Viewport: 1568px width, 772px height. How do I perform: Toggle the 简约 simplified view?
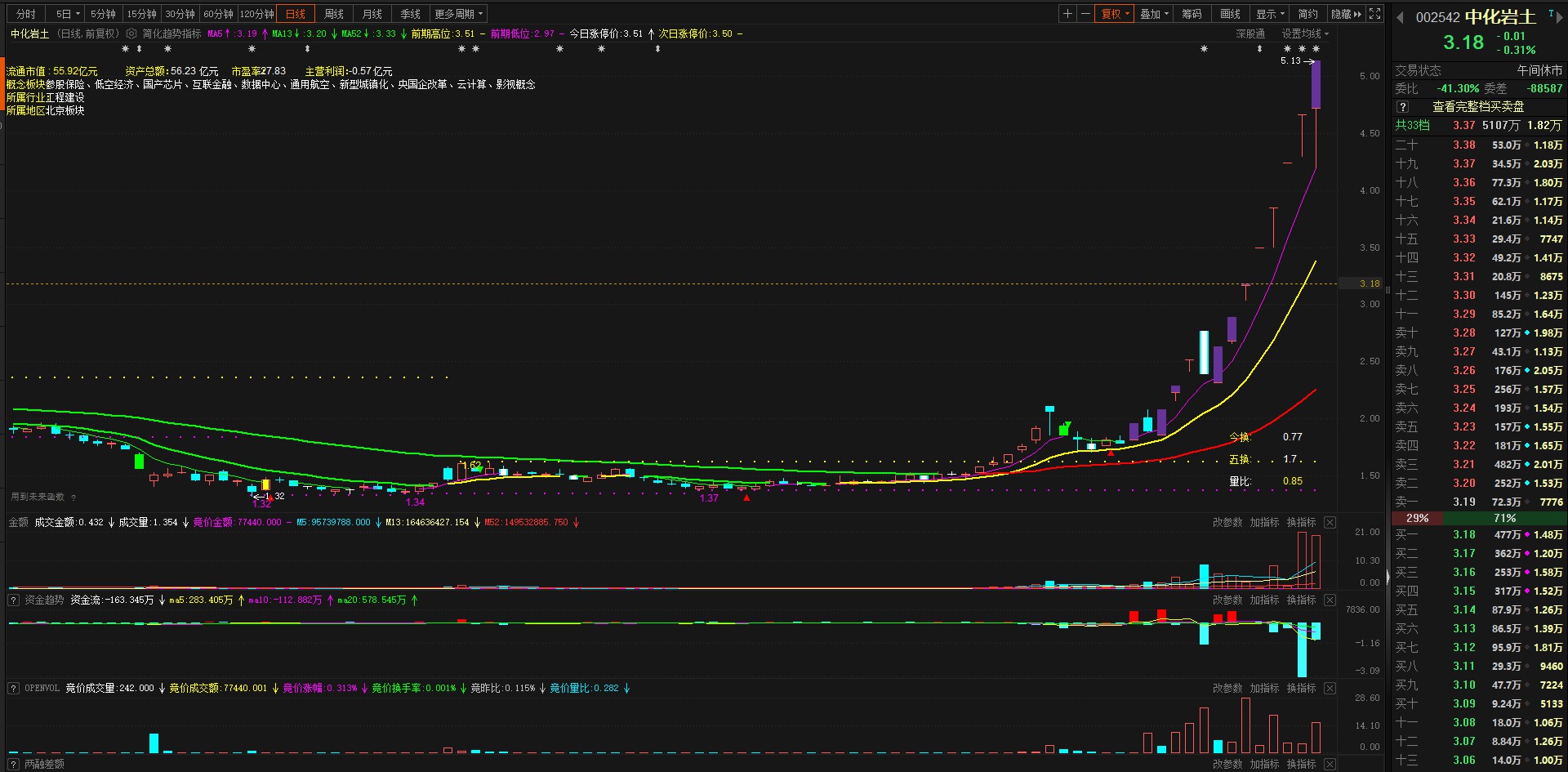[x=1307, y=14]
